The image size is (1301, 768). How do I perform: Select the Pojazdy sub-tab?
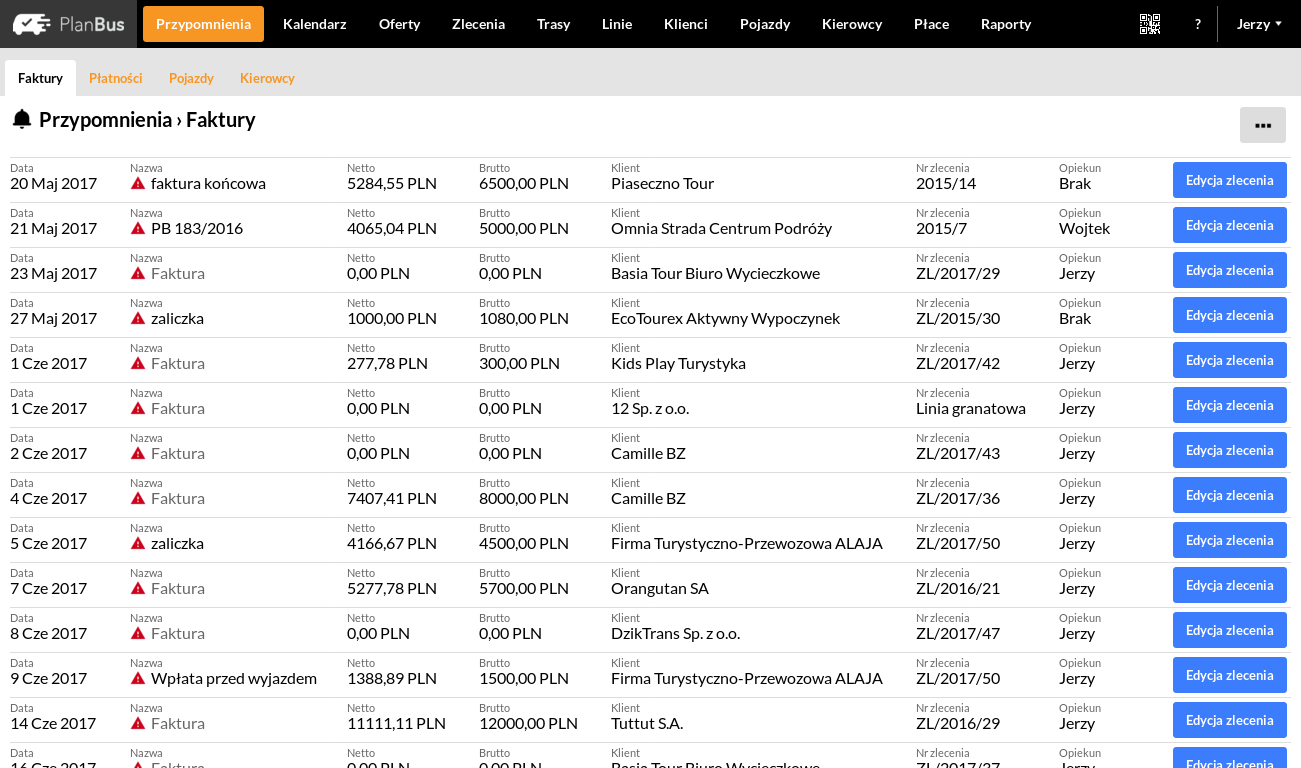tap(191, 78)
